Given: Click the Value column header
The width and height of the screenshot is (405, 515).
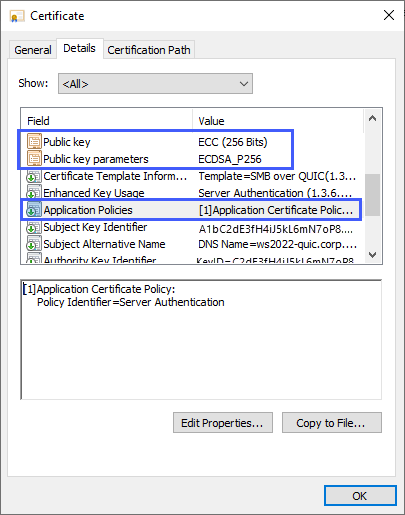Looking at the screenshot, I should point(278,121).
